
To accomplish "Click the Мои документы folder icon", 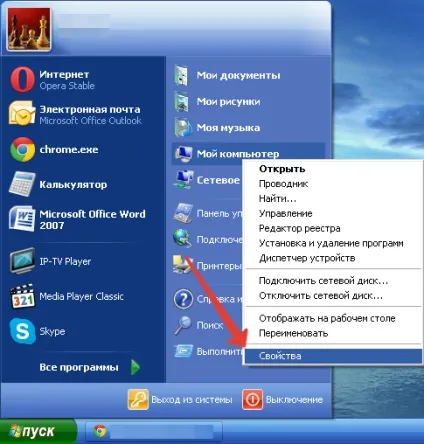I will coord(182,75).
